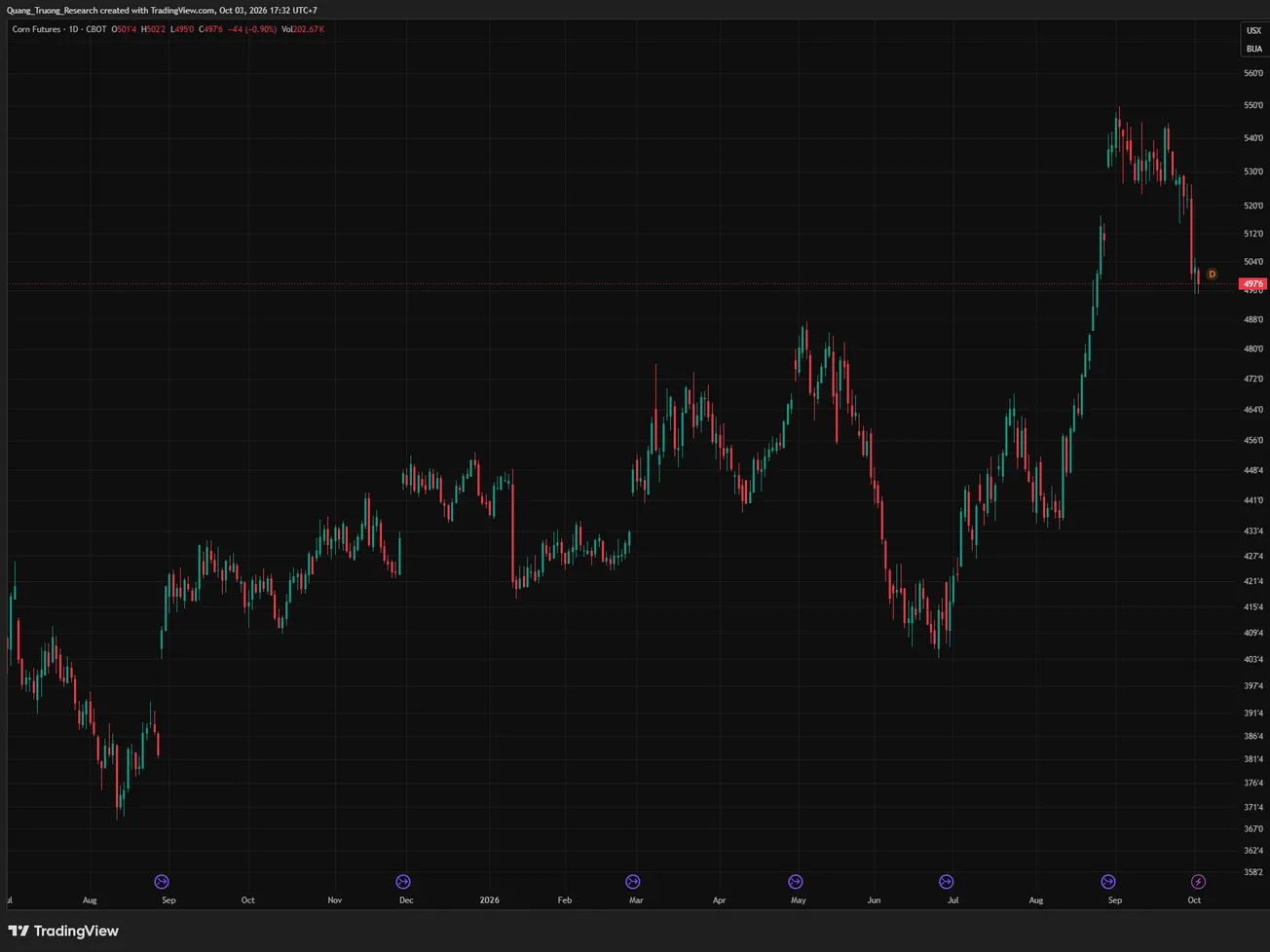
Task: Click the 550'0 level on price scale
Action: click(x=1253, y=105)
